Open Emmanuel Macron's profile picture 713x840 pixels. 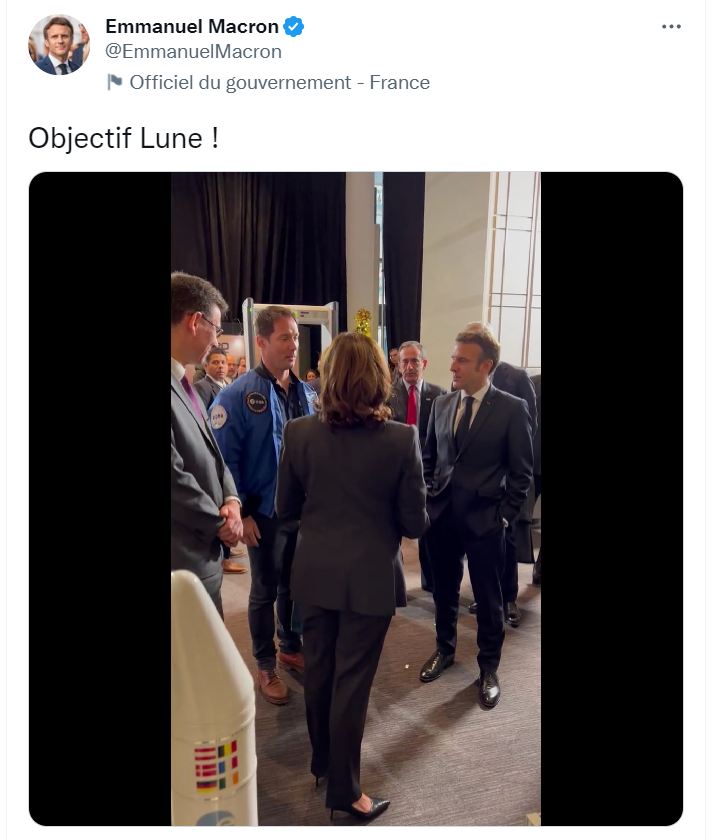pos(59,44)
